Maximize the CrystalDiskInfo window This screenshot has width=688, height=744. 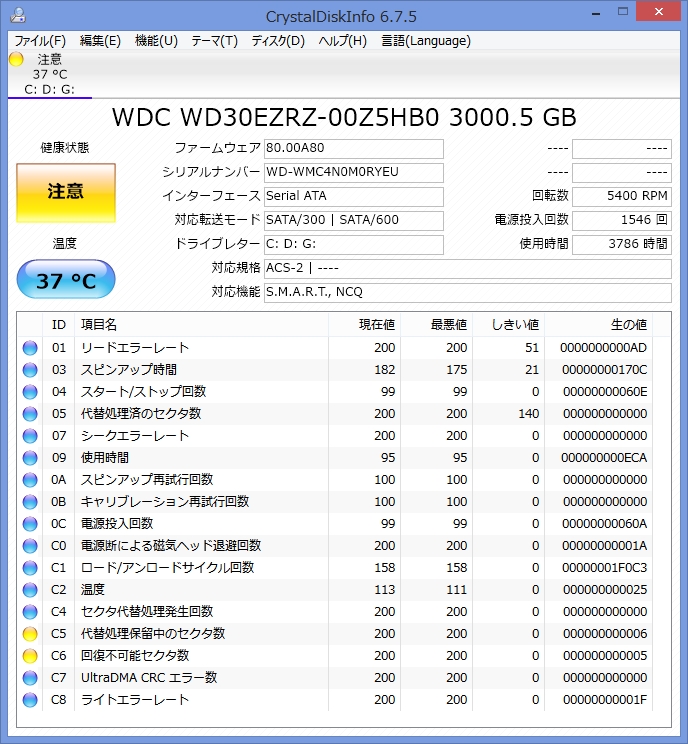[x=623, y=12]
